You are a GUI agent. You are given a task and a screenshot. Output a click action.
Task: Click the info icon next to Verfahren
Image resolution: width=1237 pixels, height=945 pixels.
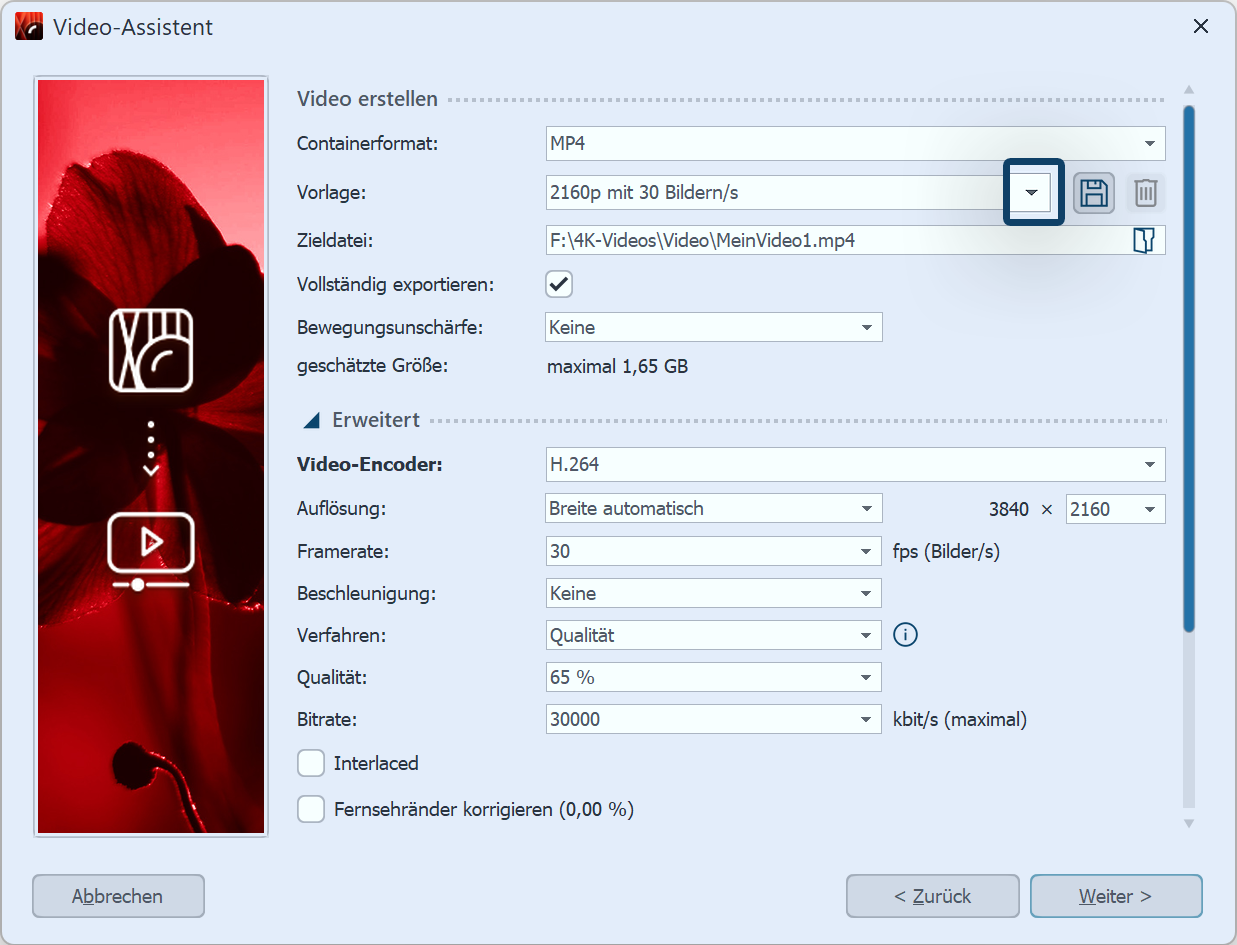tap(905, 635)
